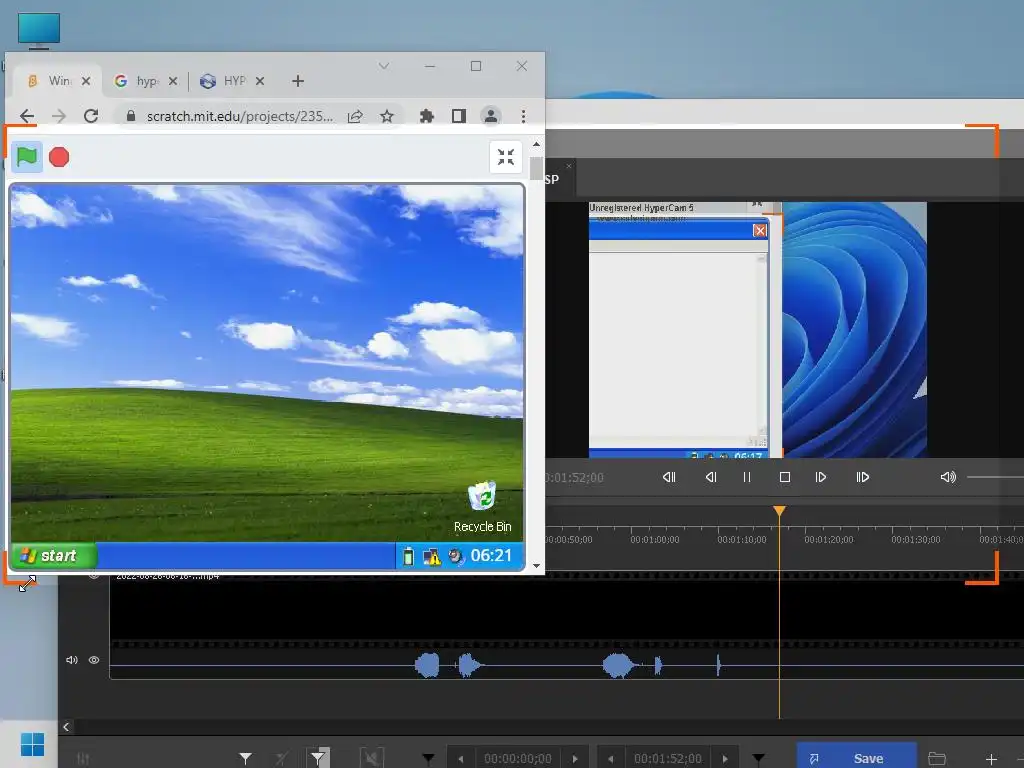Toggle audio track visibility eye
The height and width of the screenshot is (768, 1024).
94,660
